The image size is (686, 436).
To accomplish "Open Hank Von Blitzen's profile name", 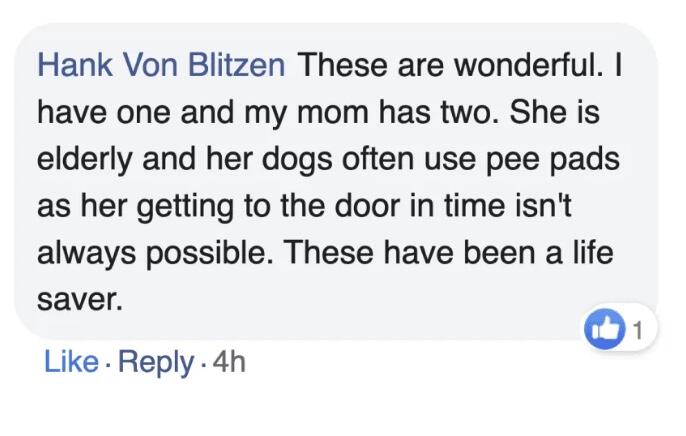I will tap(161, 66).
